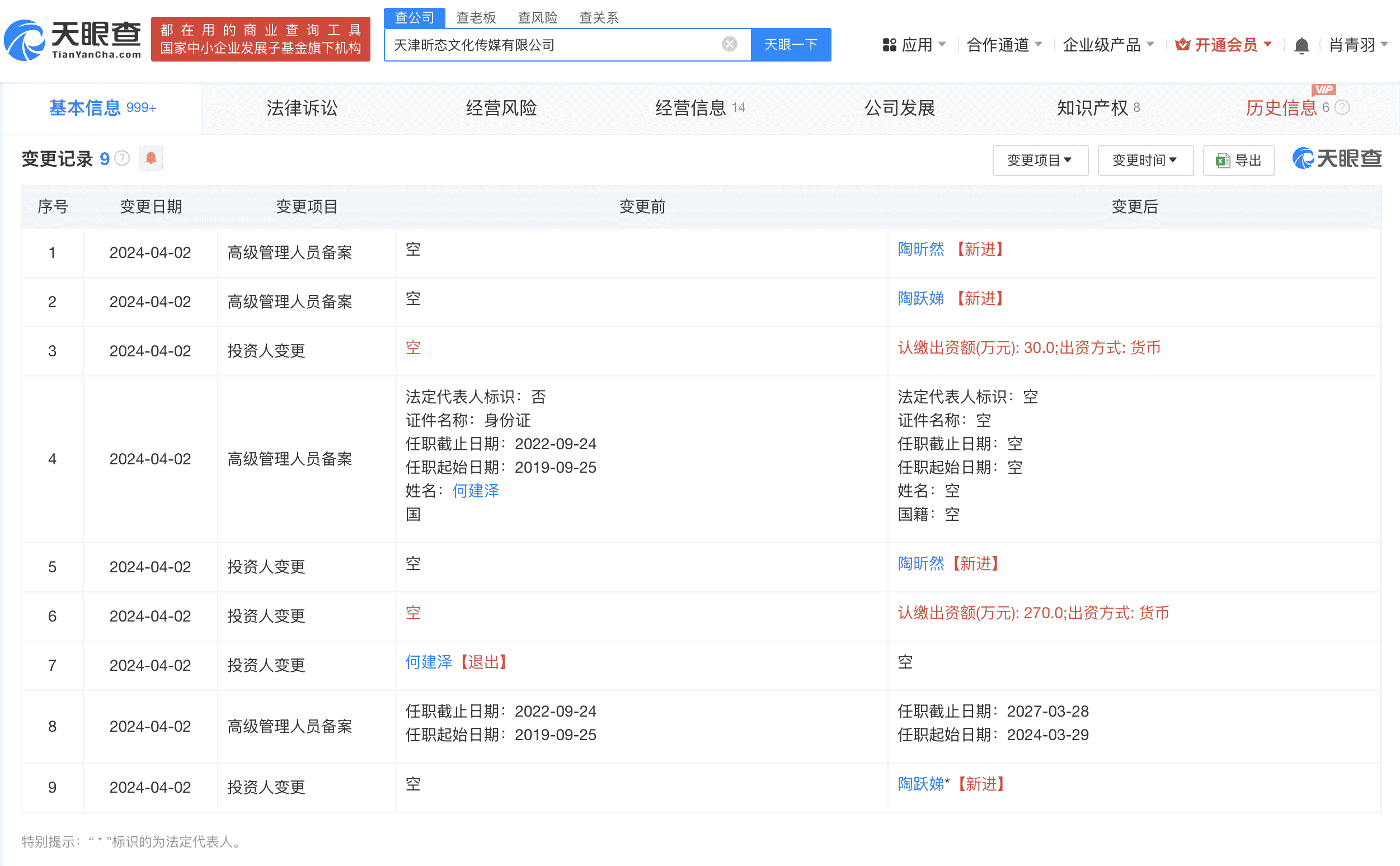Expand the 变更项目 filter dropdown
The width and height of the screenshot is (1400, 866).
pyautogui.click(x=1040, y=161)
